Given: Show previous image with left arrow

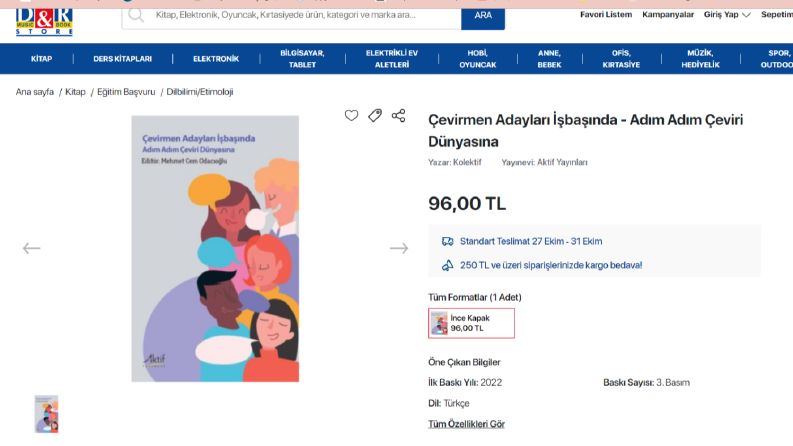Looking at the screenshot, I should [x=31, y=248].
